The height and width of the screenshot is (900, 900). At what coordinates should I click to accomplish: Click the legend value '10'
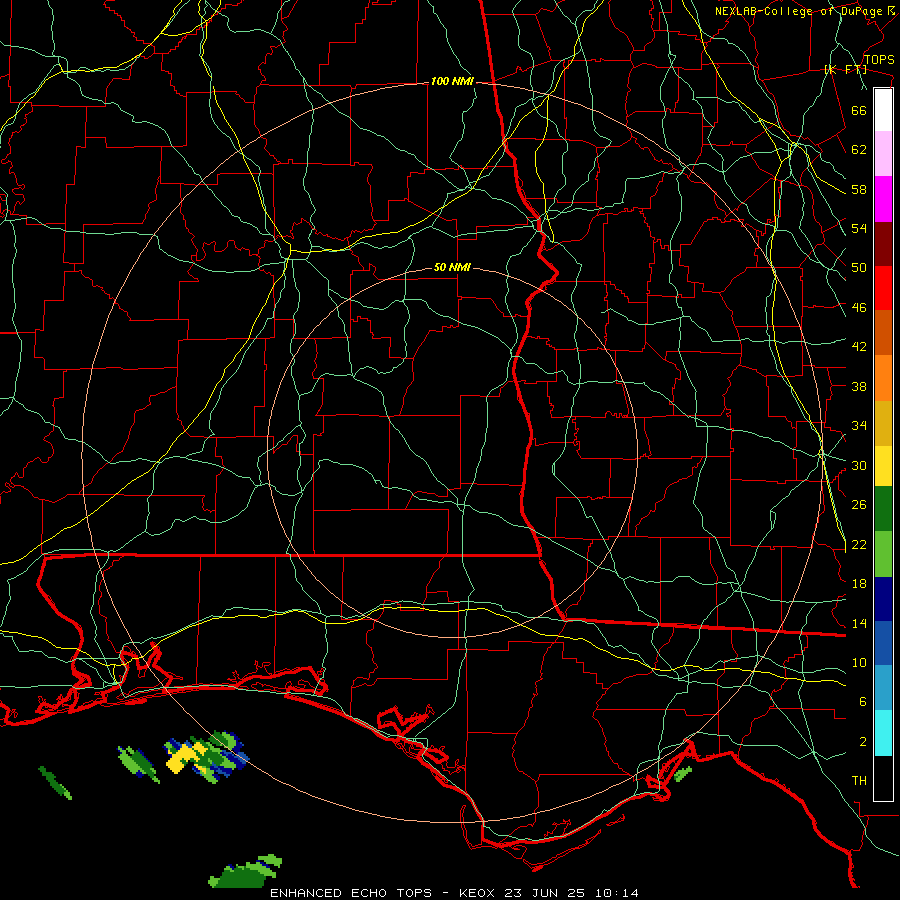click(x=859, y=663)
